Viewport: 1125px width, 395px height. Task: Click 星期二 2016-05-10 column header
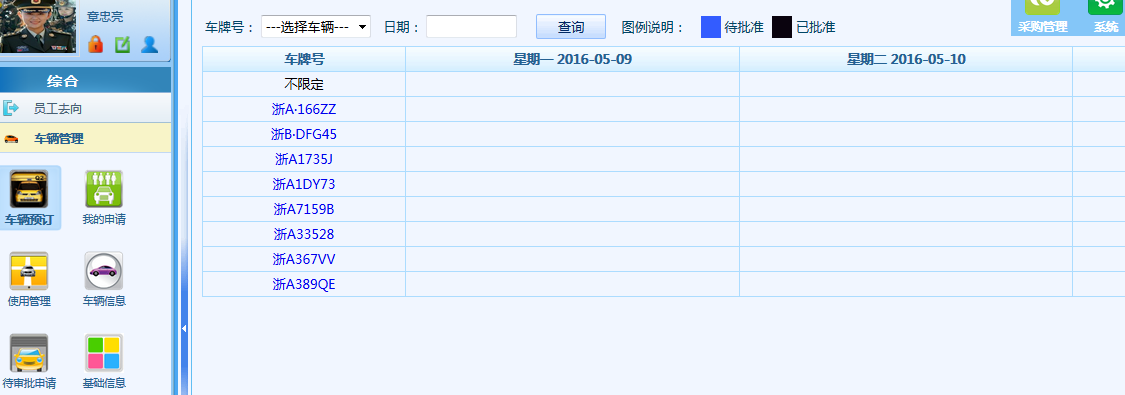[906, 60]
